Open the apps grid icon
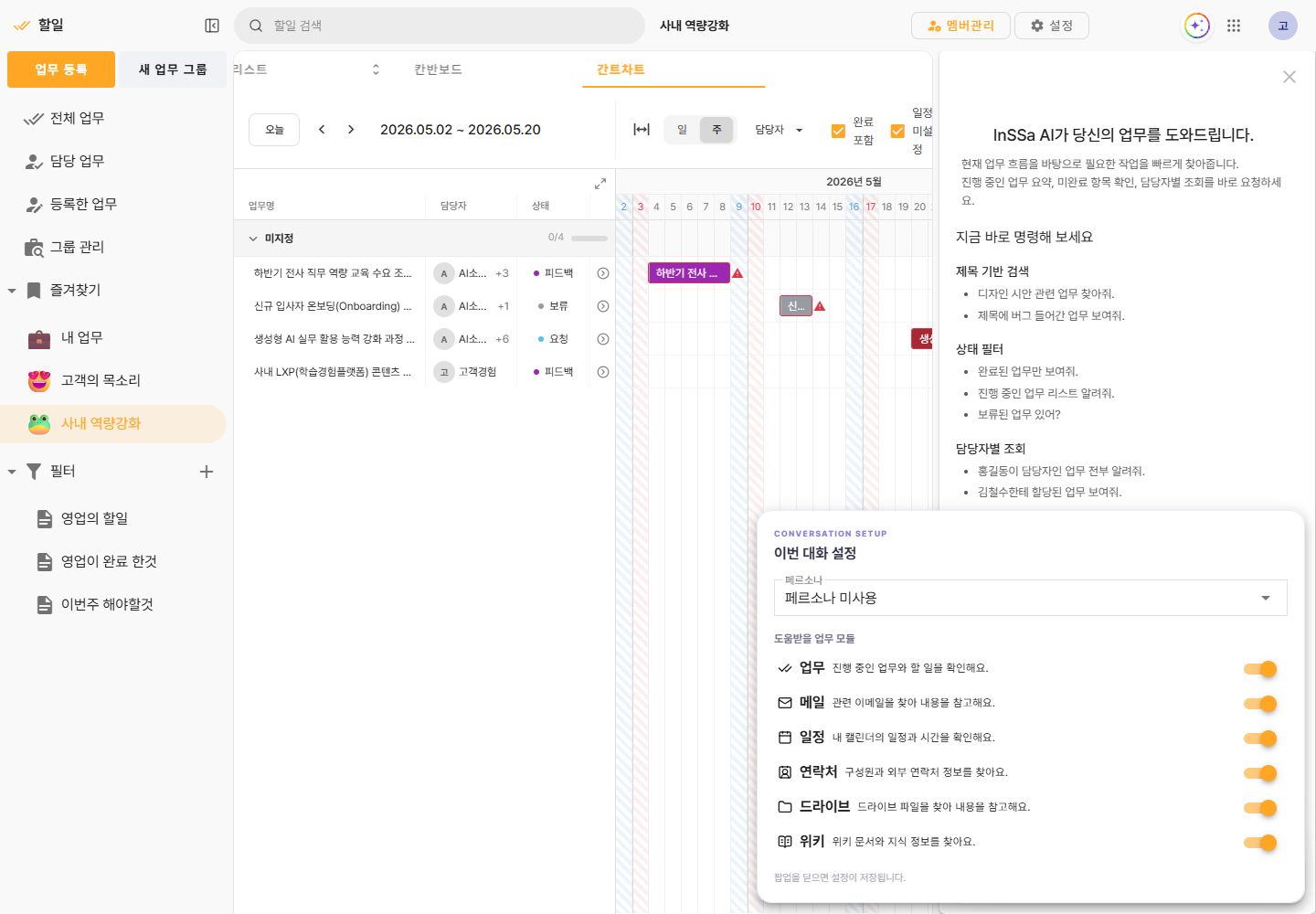This screenshot has width=1316, height=914. pyautogui.click(x=1234, y=26)
